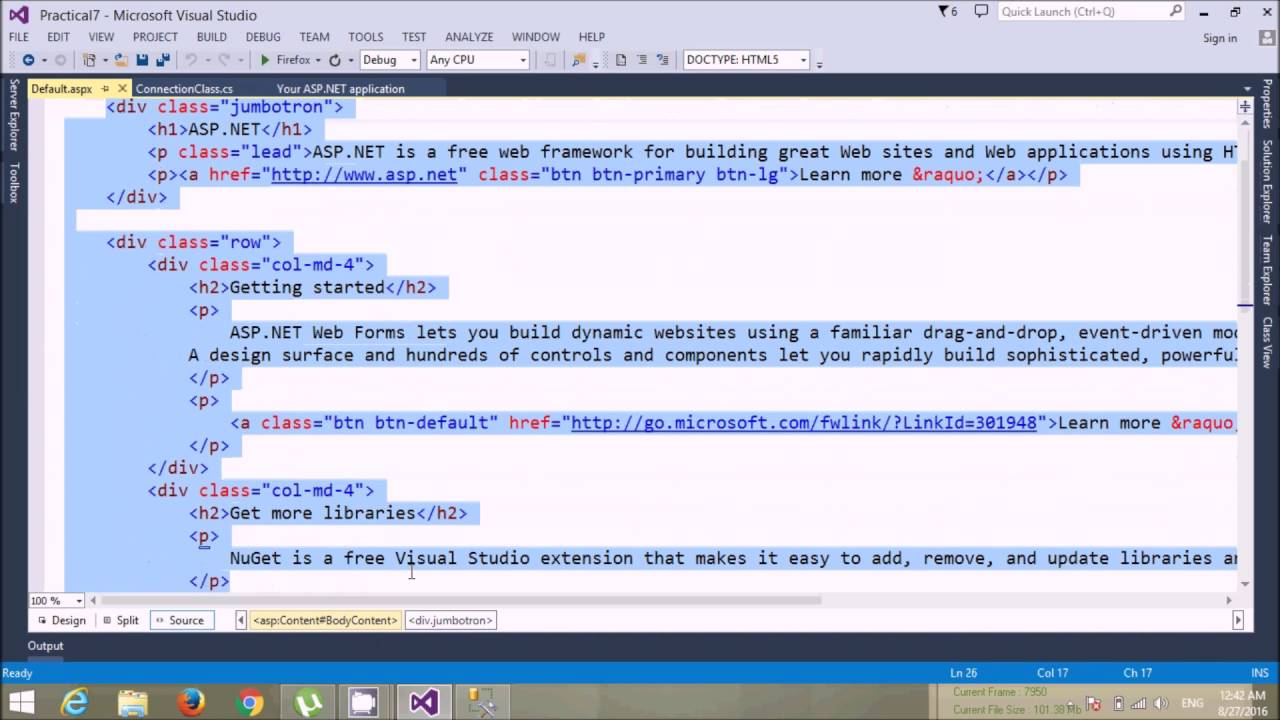Open the Toolbox side tab
Screen dimensions: 1280x720
tap(13, 183)
